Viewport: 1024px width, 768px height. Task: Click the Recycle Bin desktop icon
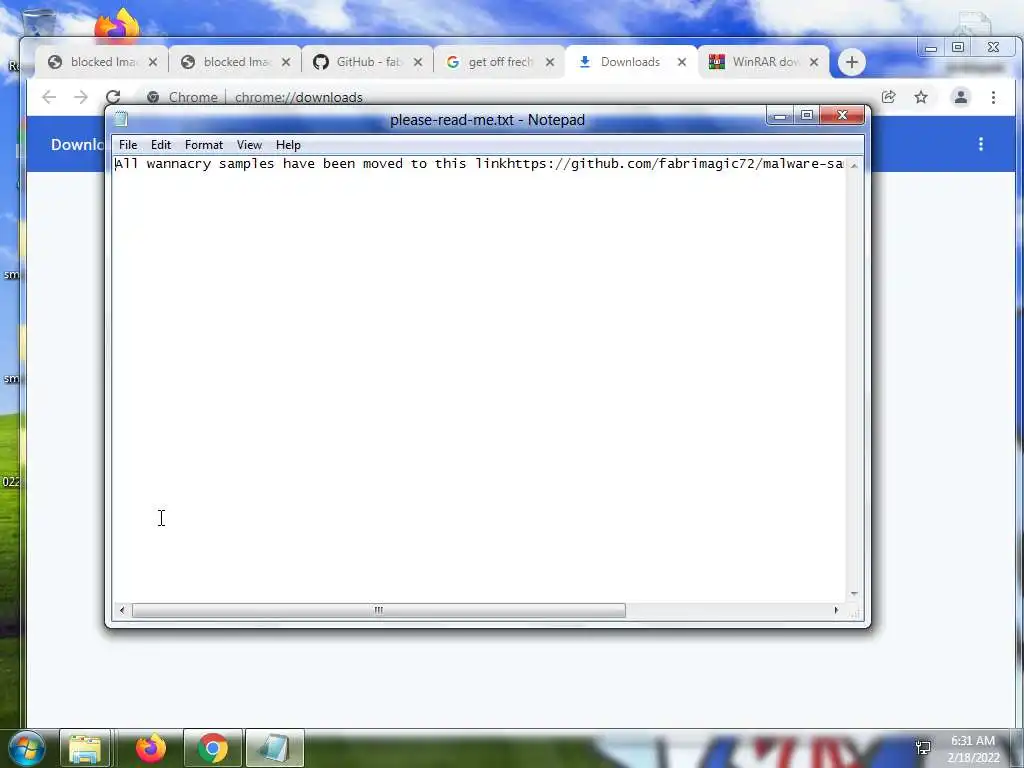tap(38, 22)
